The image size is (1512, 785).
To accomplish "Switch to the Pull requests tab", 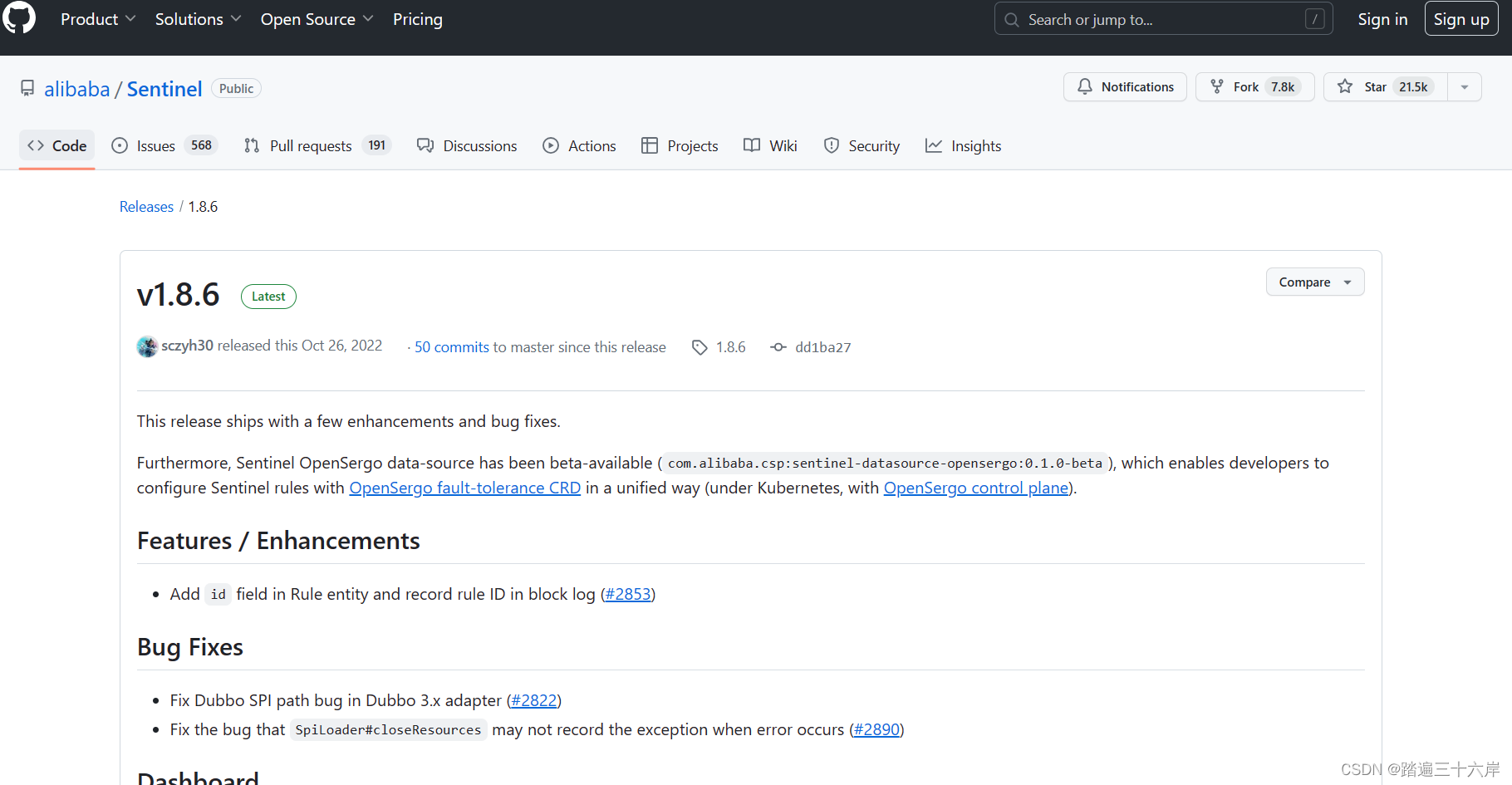I will click(311, 145).
